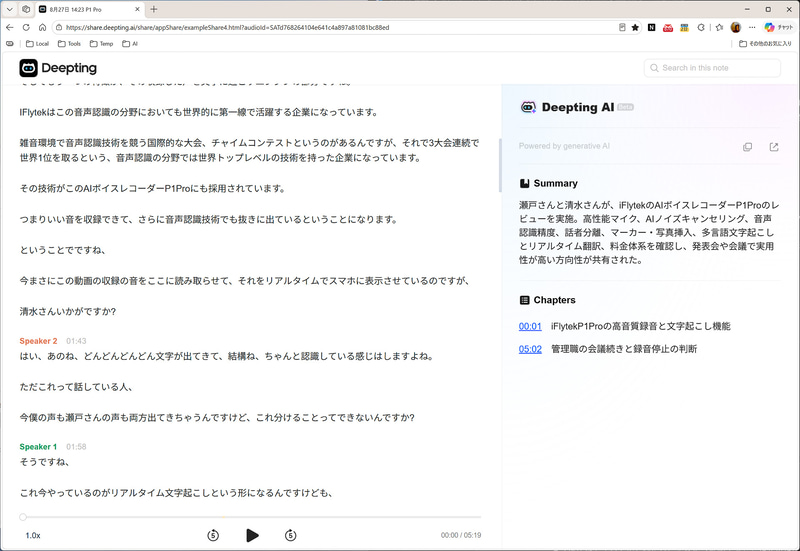Open a new tab with the plus button
Screen dimensions: 800x551
point(154,9)
